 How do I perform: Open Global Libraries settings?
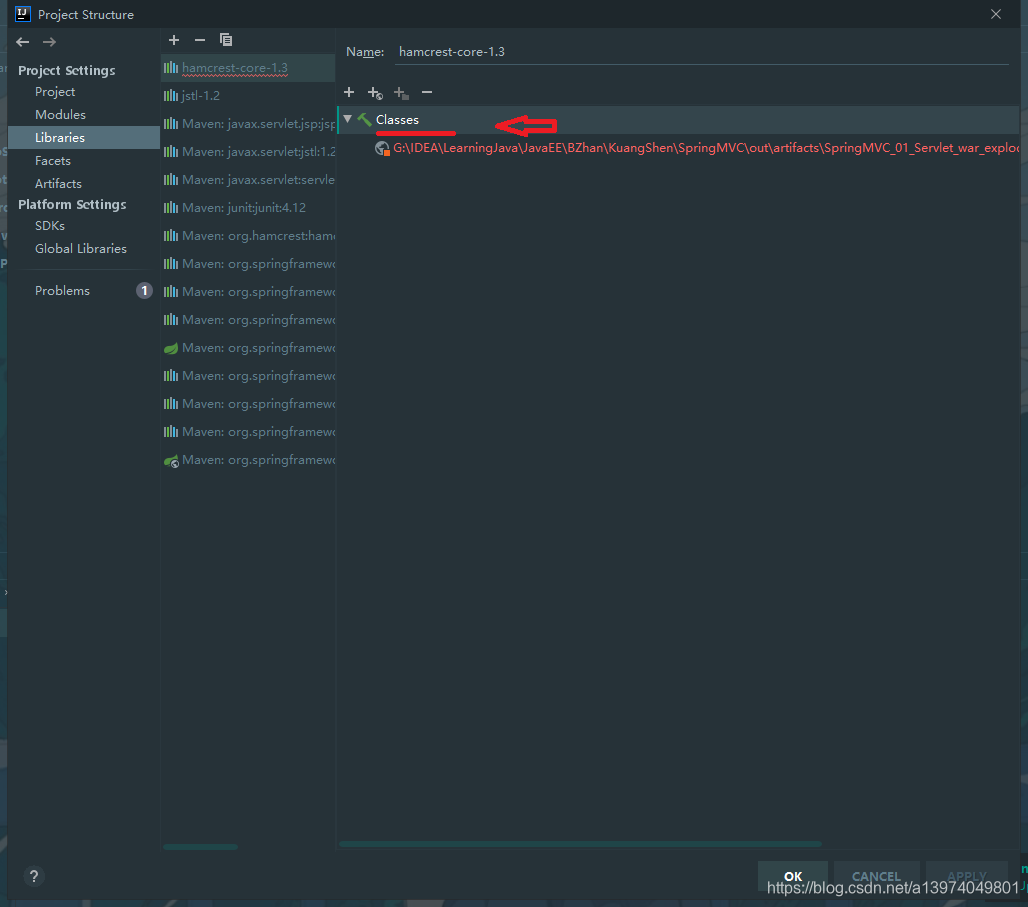81,249
